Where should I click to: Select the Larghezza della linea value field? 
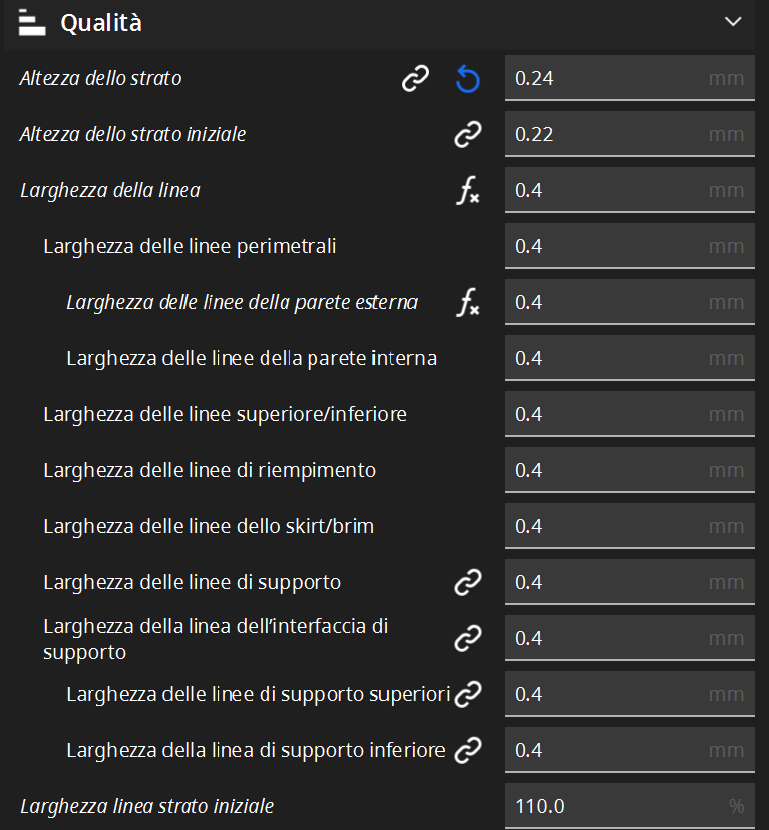[629, 190]
